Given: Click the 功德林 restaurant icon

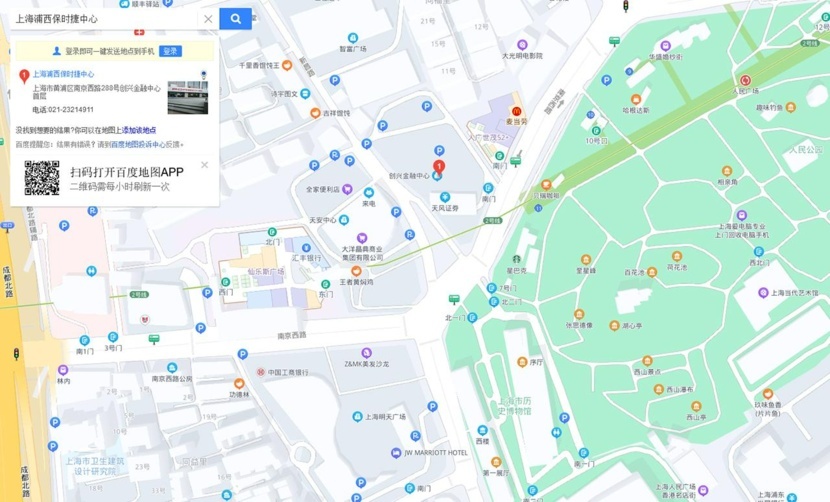Looking at the screenshot, I should tap(239, 383).
